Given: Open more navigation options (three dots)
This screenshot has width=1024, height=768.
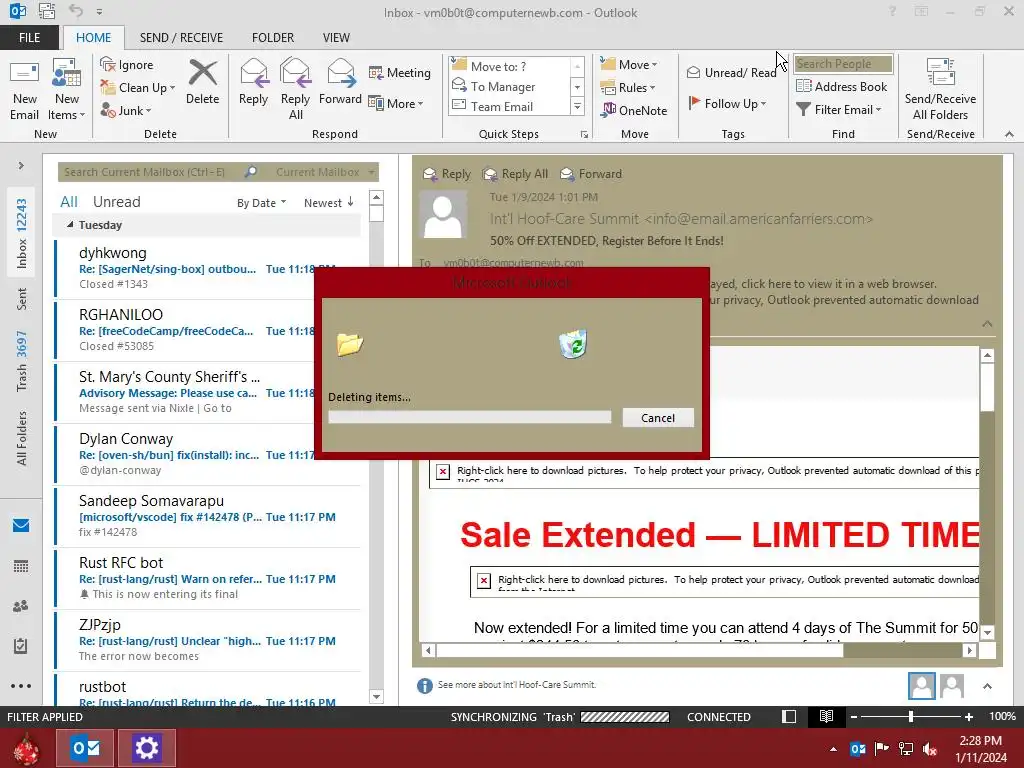Looking at the screenshot, I should tap(21, 686).
